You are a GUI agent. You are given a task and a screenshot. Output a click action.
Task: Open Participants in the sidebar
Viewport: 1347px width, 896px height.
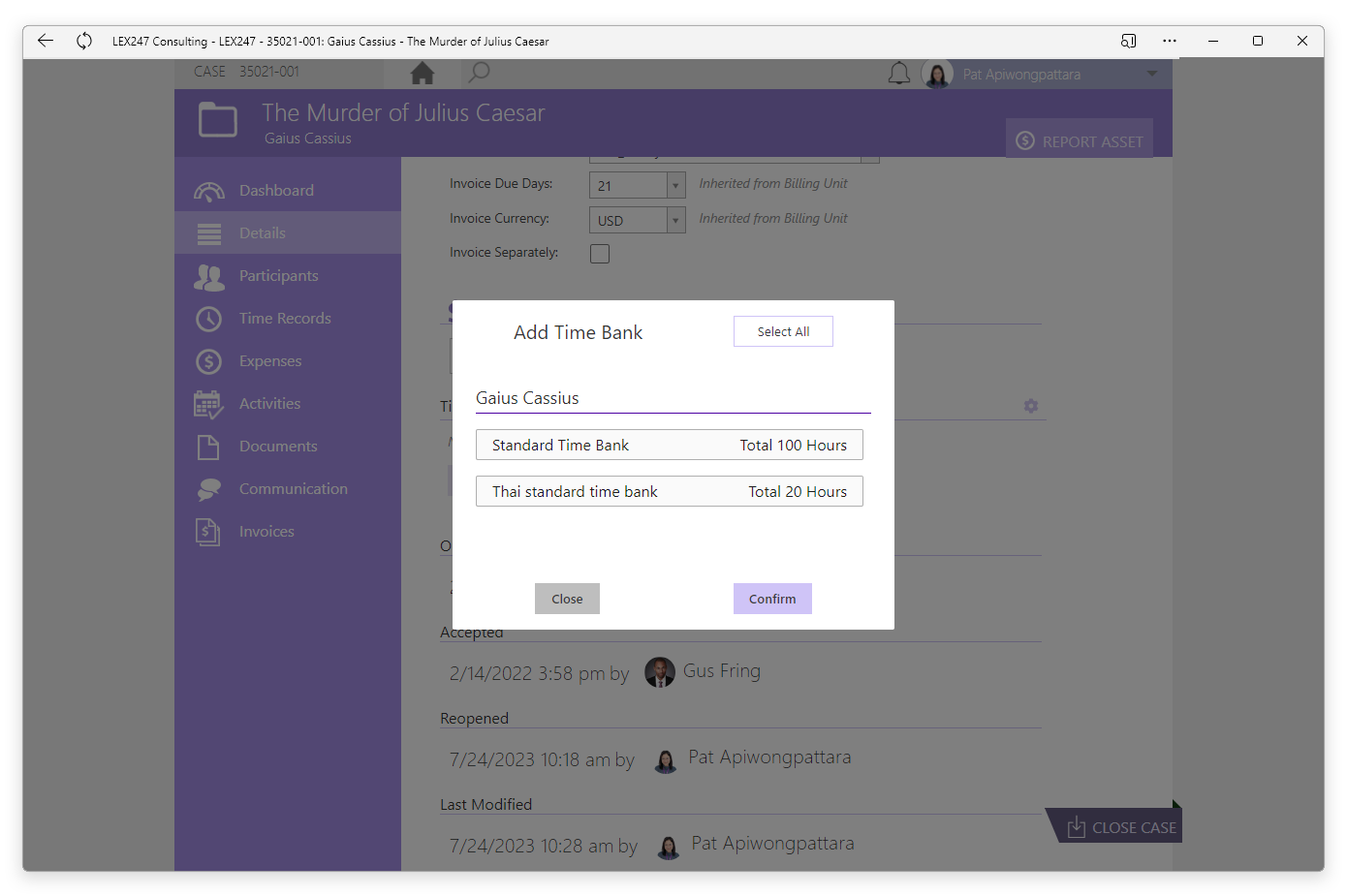[288, 276]
